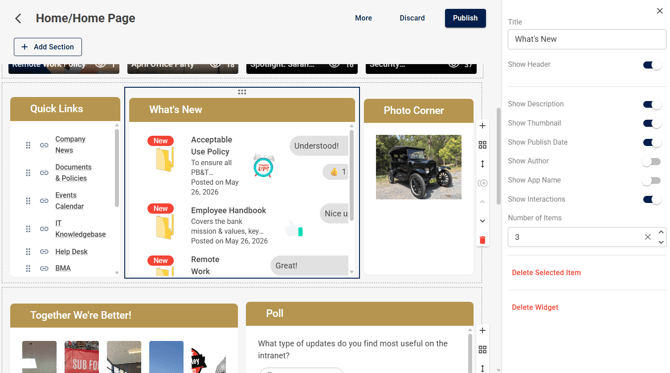
Task: Open the More menu
Action: click(363, 18)
